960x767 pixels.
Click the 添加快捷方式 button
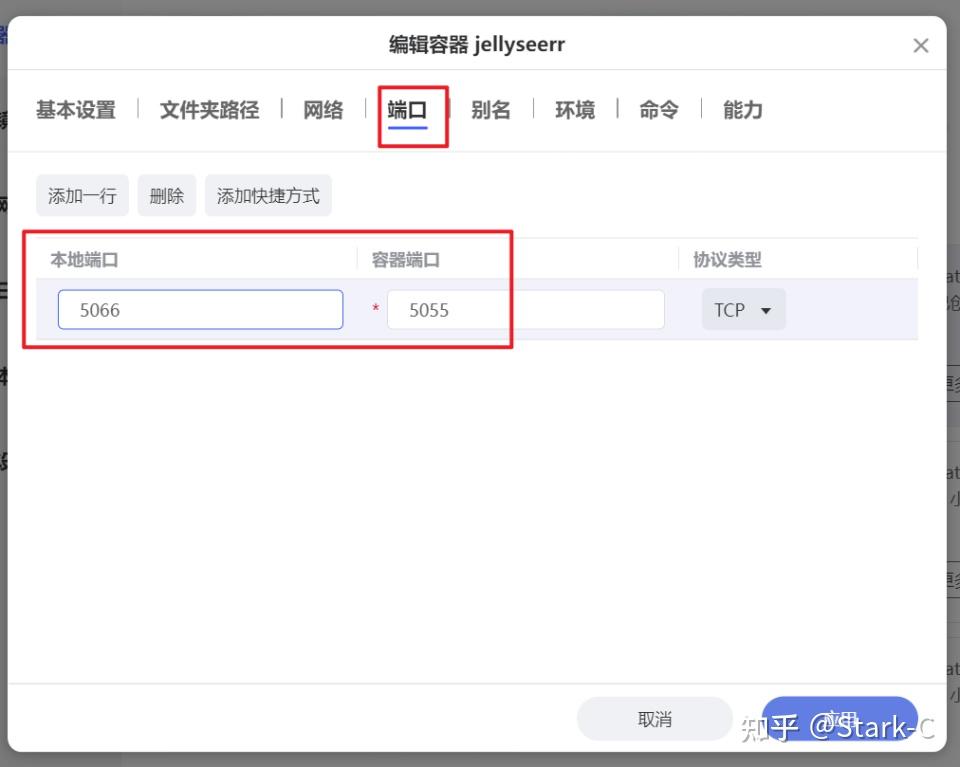(x=268, y=195)
